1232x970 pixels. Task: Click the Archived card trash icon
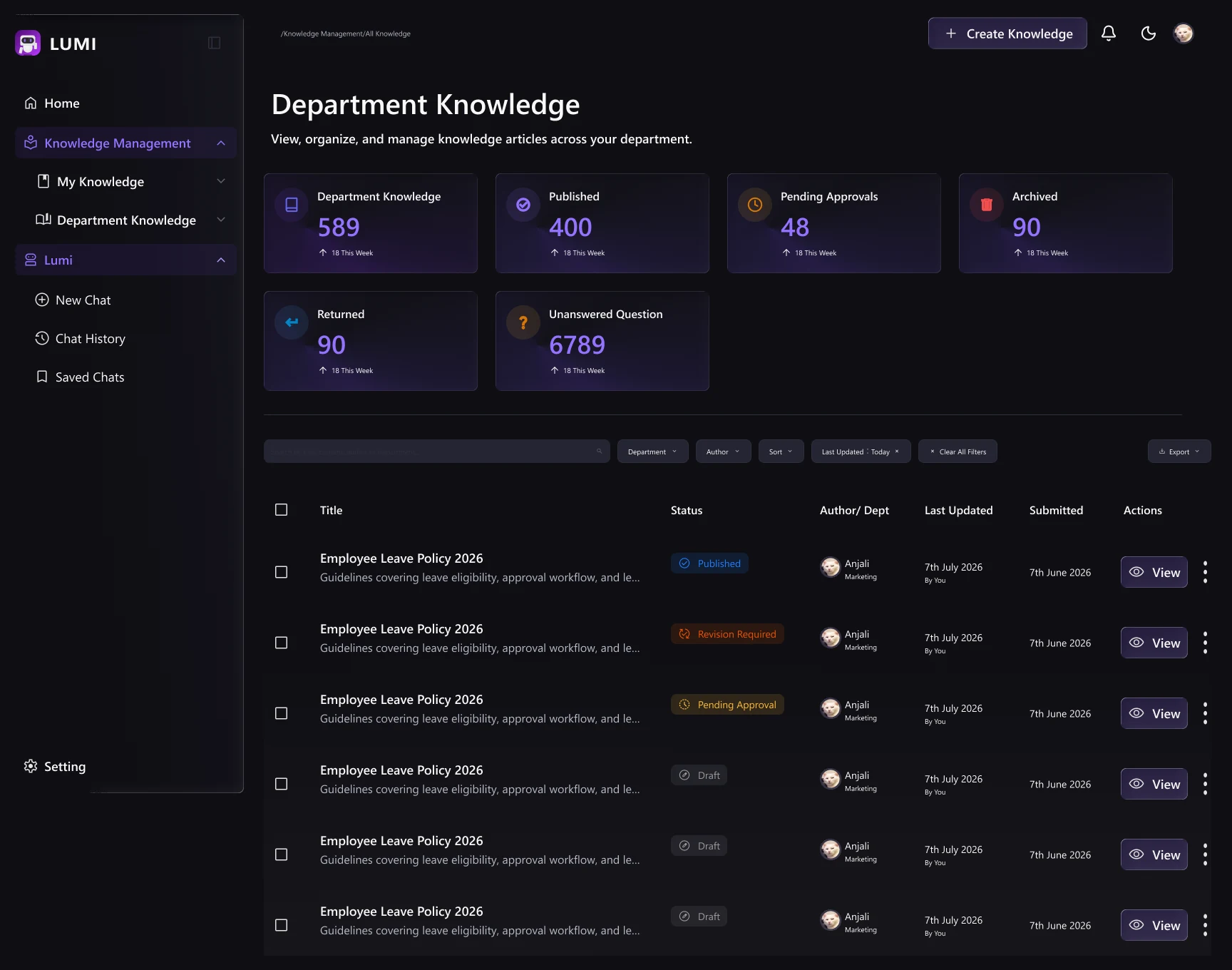(x=987, y=205)
